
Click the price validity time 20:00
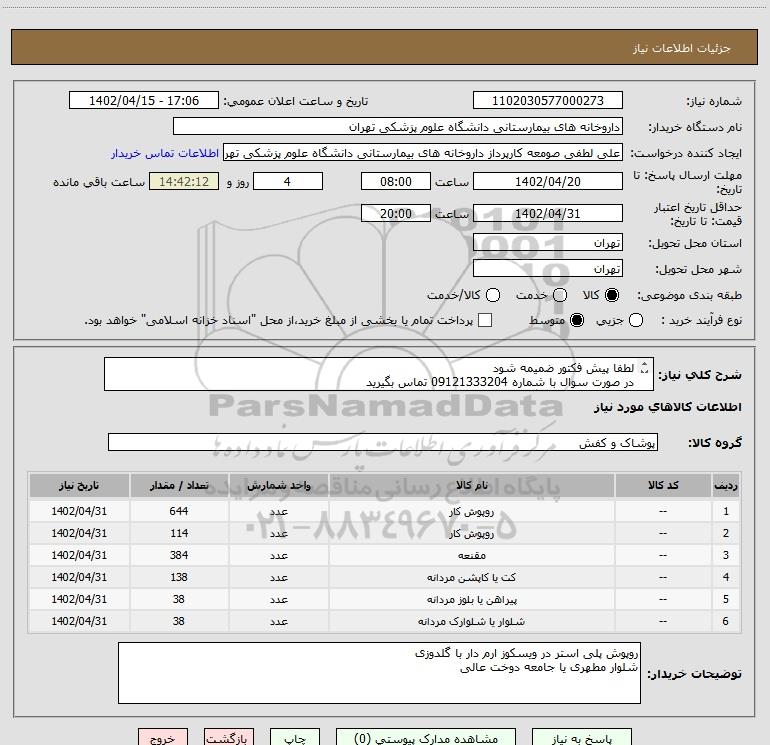pos(396,214)
